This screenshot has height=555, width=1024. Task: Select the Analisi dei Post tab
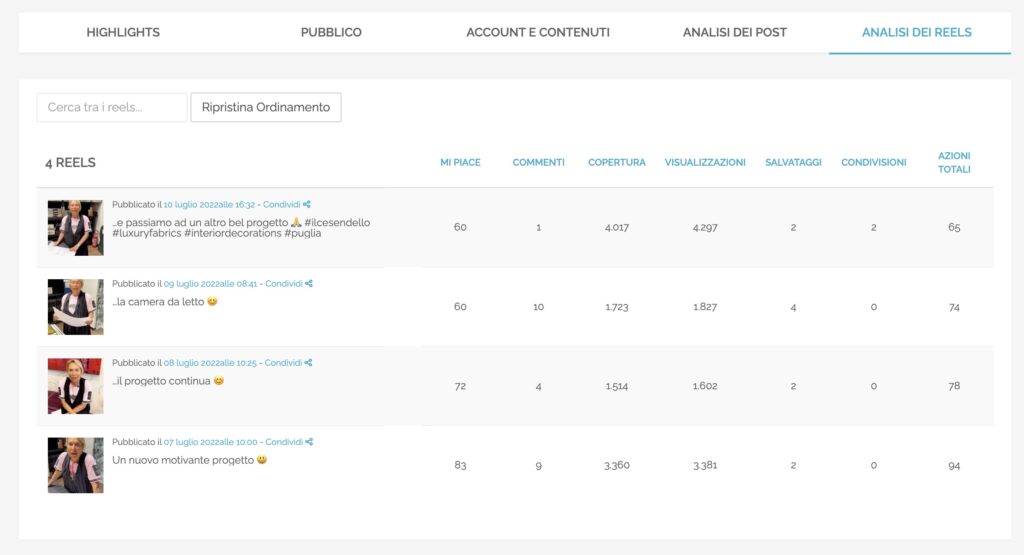click(x=734, y=32)
